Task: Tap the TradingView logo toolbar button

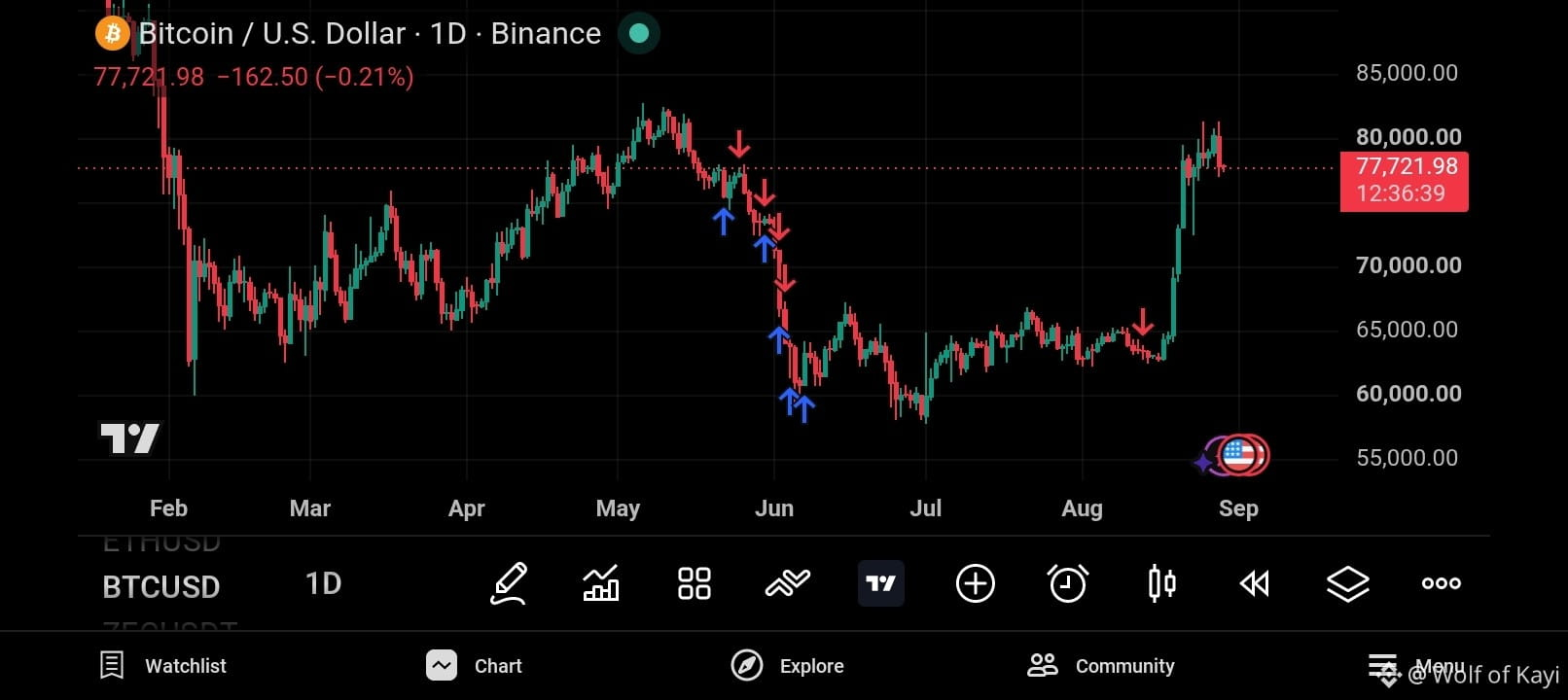Action: click(x=881, y=583)
